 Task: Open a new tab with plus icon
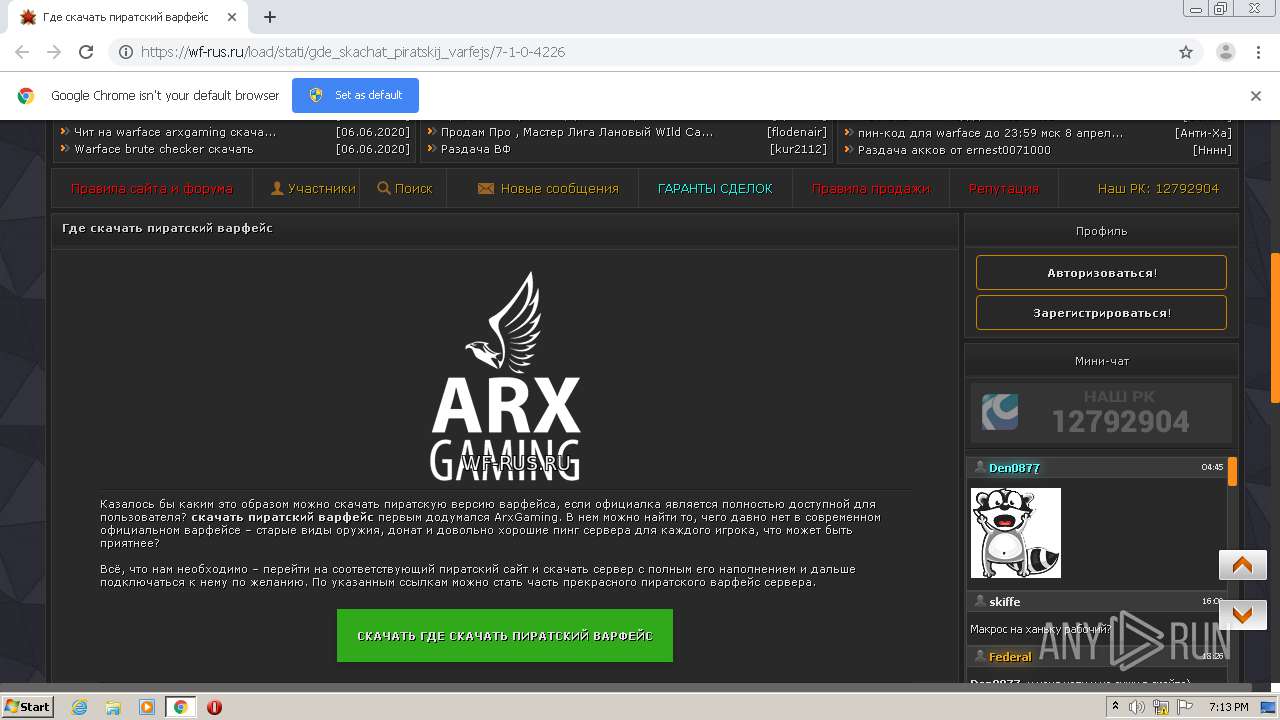click(x=270, y=17)
